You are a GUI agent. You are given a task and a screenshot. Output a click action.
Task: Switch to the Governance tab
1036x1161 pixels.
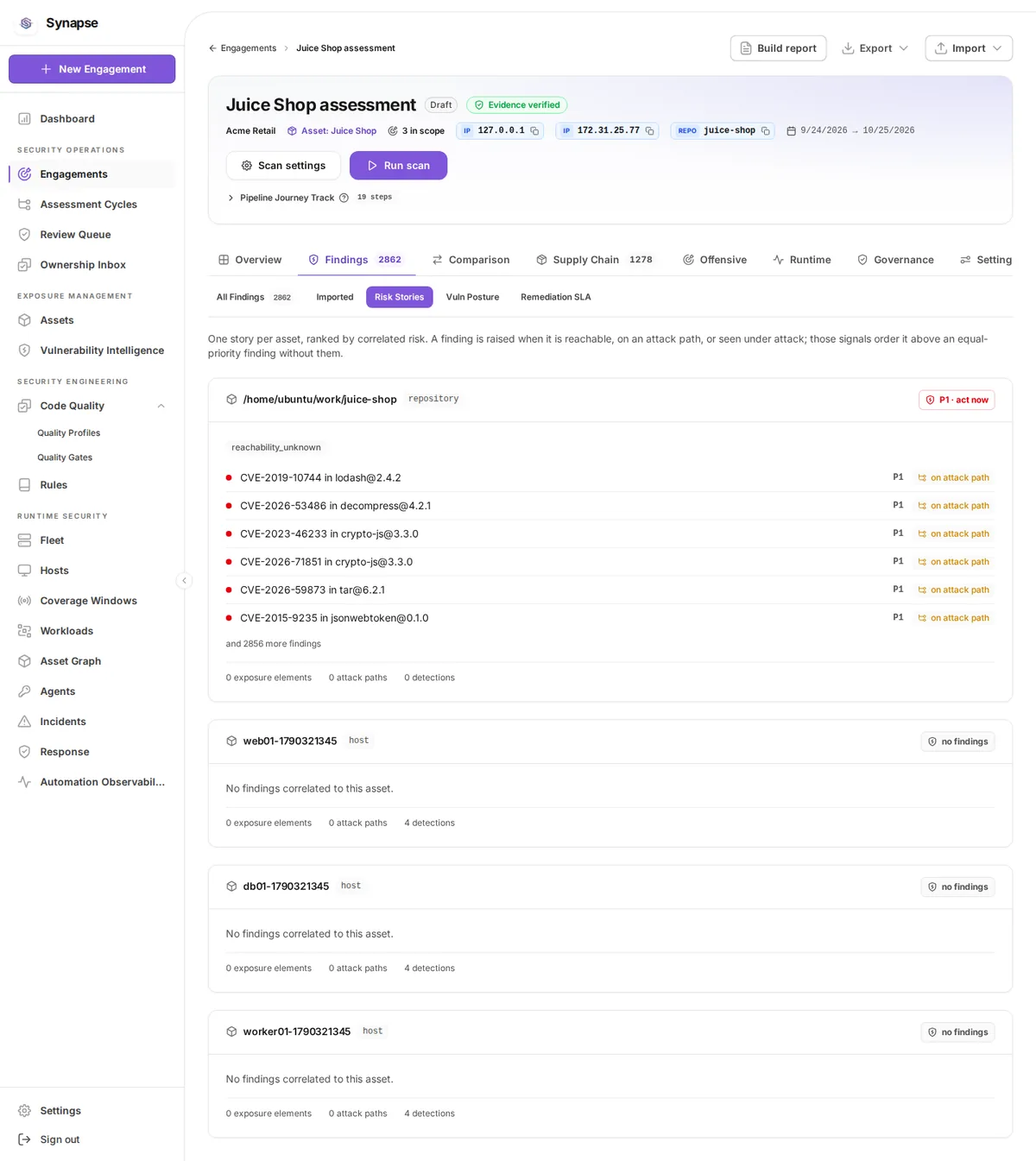point(895,260)
